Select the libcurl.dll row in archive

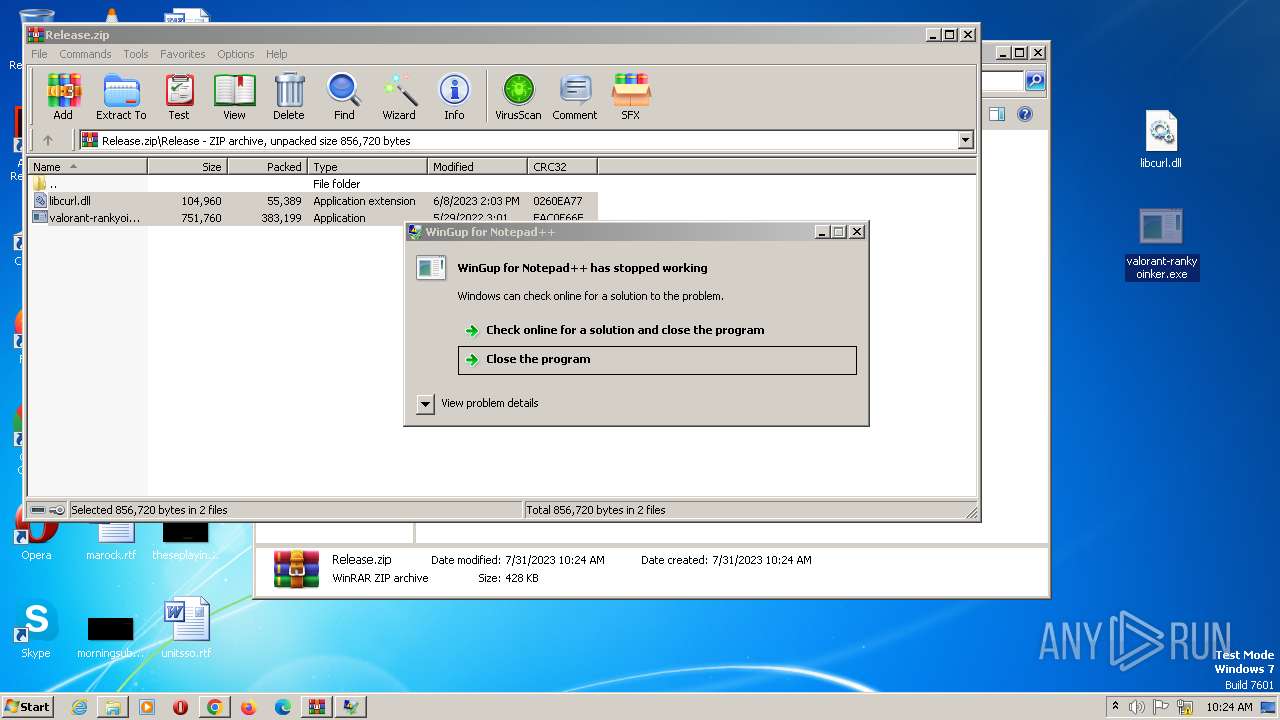[x=313, y=201]
